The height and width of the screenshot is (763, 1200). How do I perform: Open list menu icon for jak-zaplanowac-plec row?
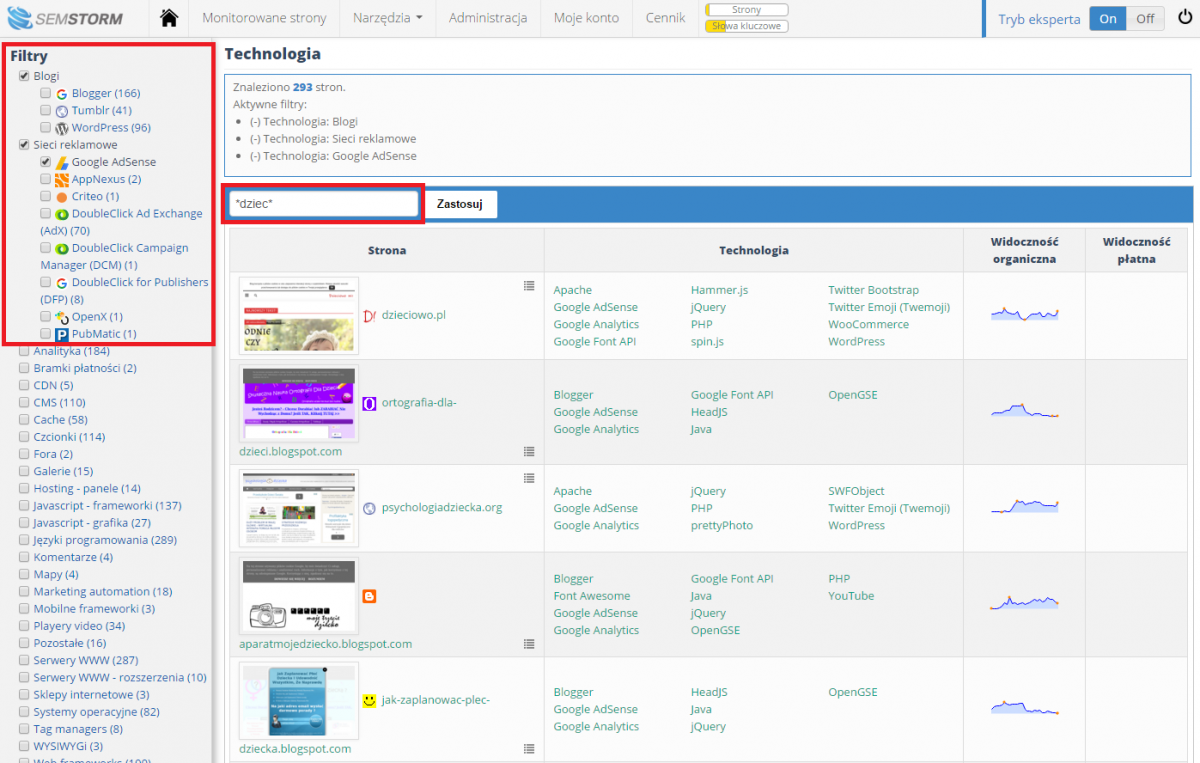pyautogui.click(x=529, y=748)
